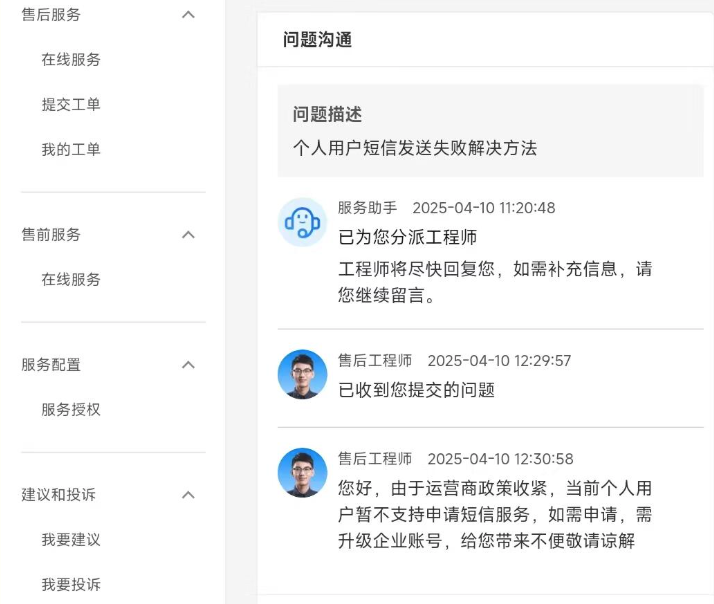Click the 已收到您提交的问题 reply text
The height and width of the screenshot is (604, 714).
pyautogui.click(x=416, y=390)
